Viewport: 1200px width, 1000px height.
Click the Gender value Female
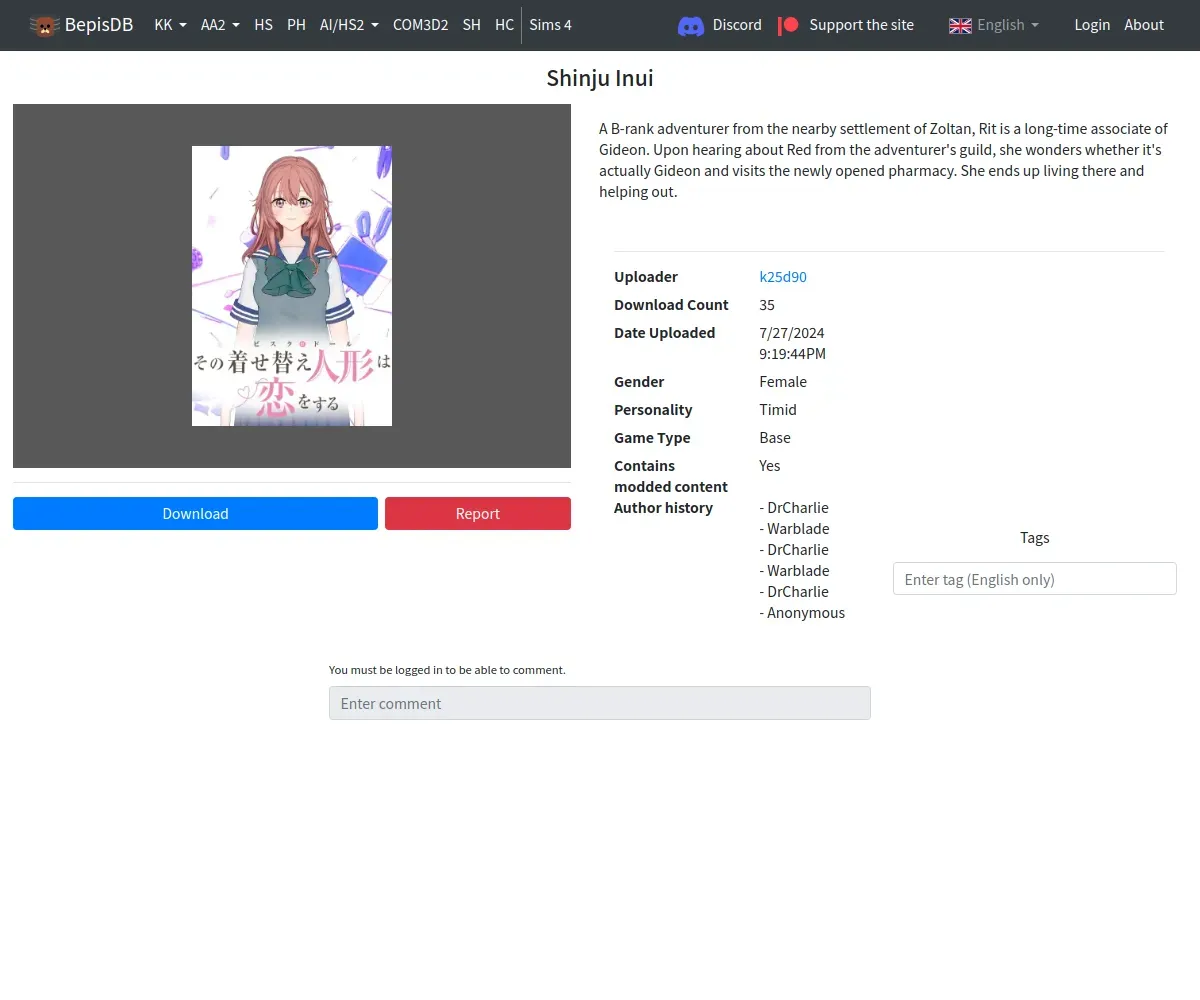[x=783, y=382]
